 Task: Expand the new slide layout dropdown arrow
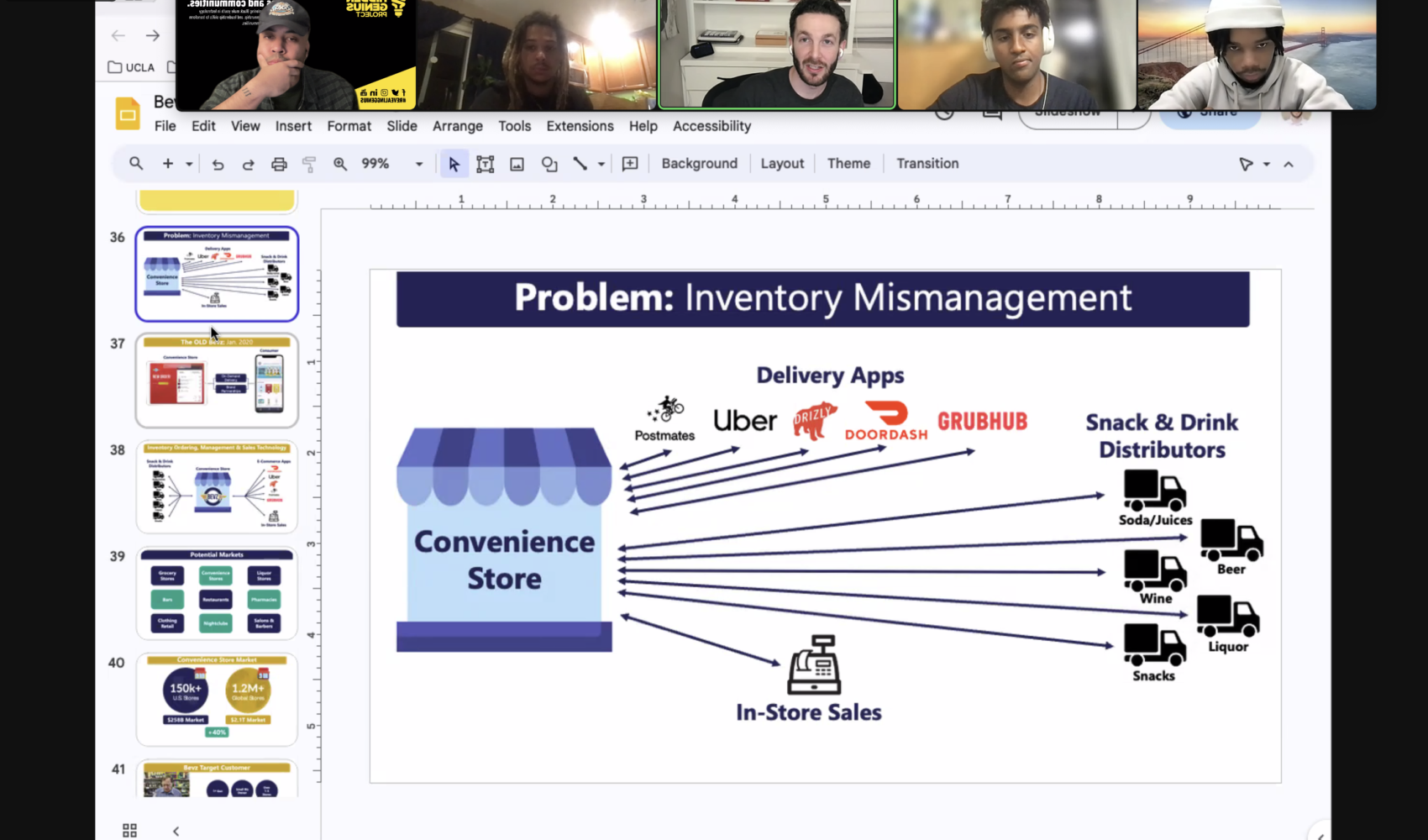point(189,165)
